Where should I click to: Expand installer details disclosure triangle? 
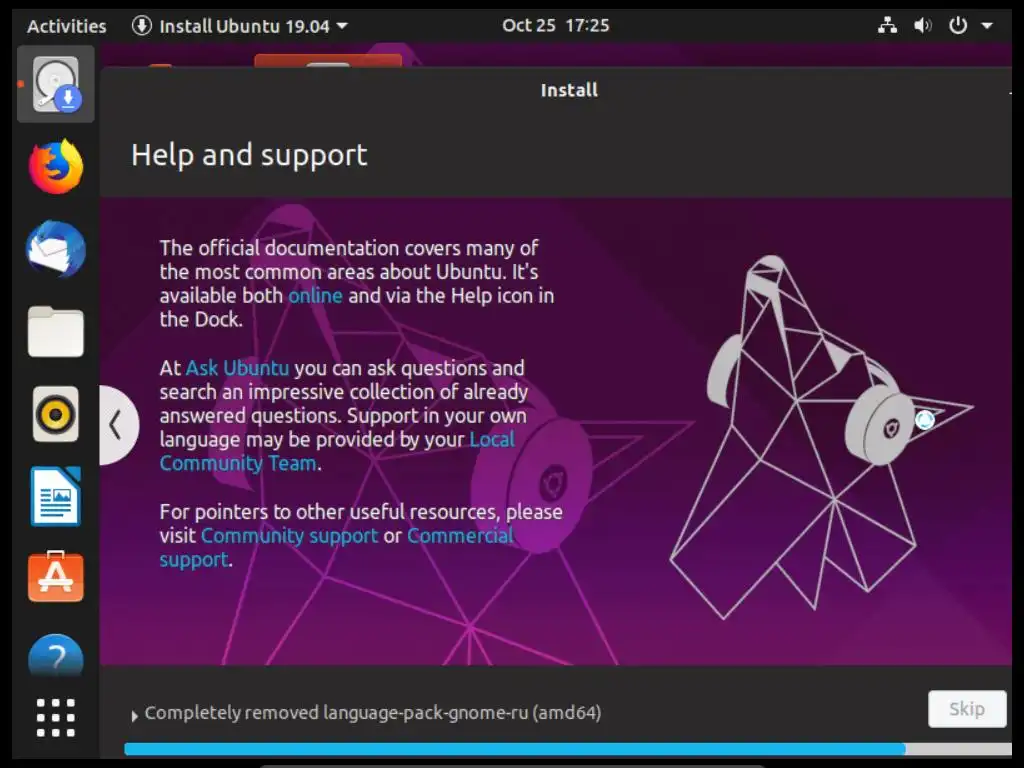tap(135, 716)
